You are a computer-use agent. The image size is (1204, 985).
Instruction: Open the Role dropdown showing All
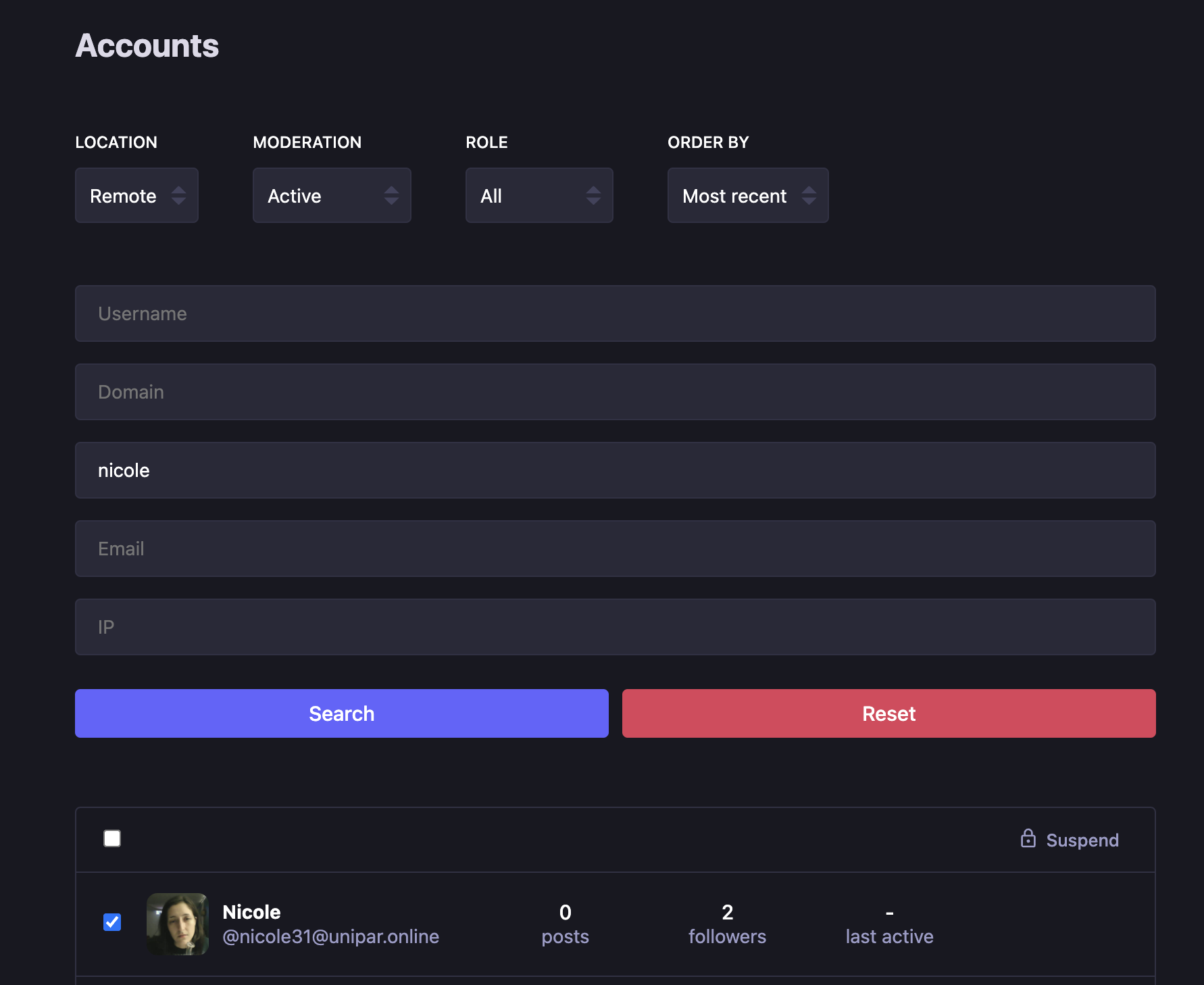pos(539,195)
